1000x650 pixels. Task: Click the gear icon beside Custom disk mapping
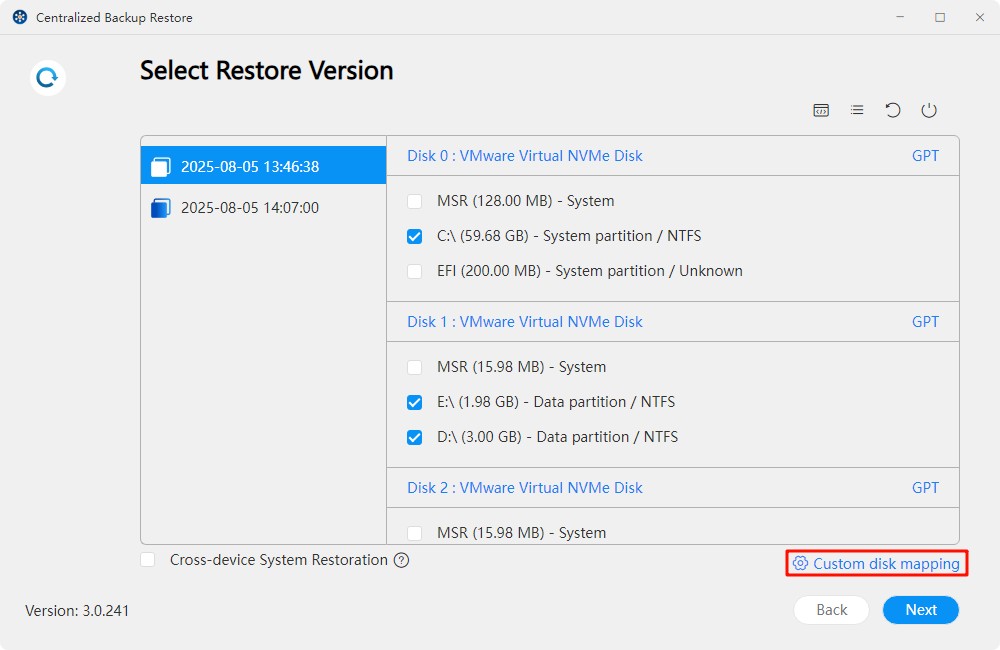[x=800, y=563]
